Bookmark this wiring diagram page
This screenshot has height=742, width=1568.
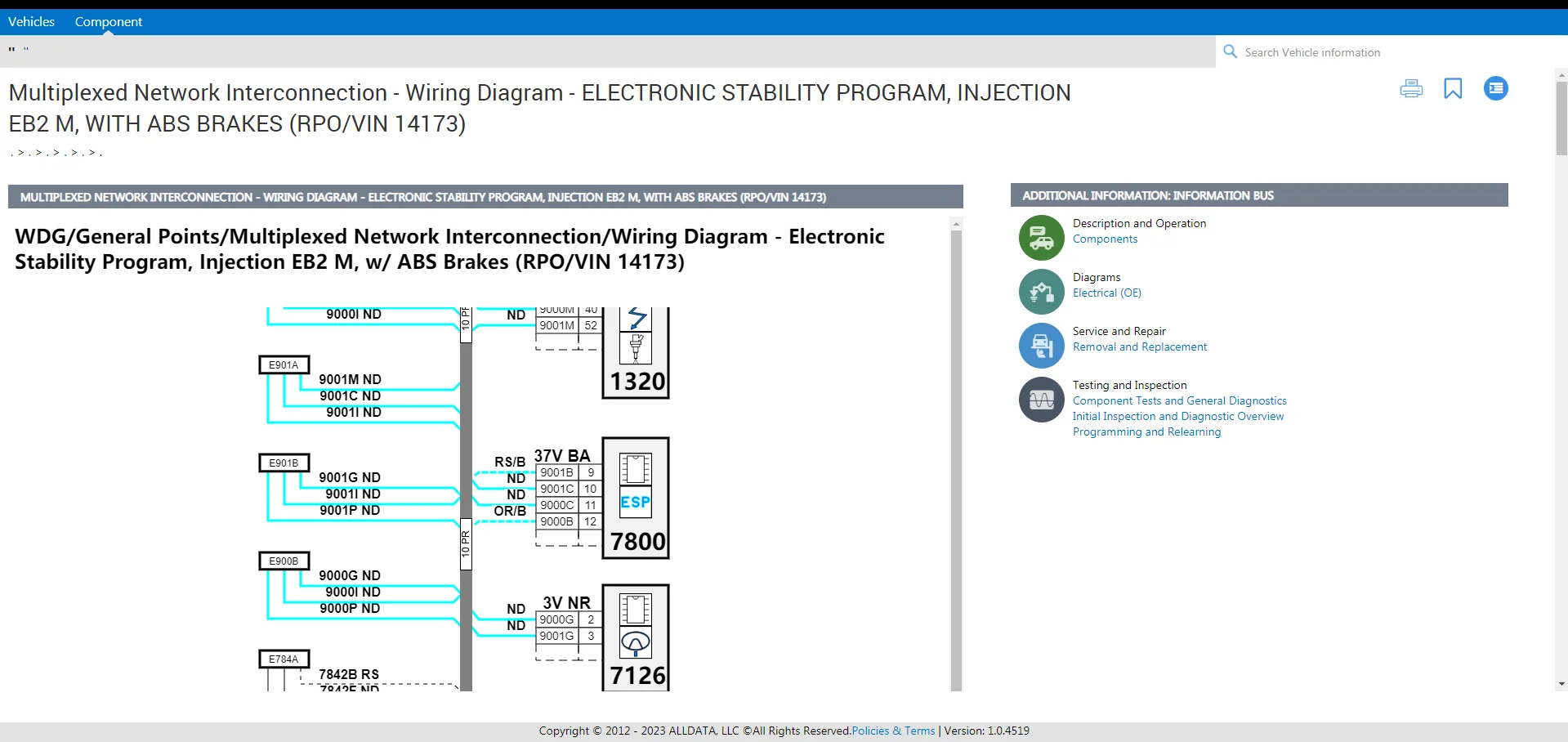point(1453,88)
